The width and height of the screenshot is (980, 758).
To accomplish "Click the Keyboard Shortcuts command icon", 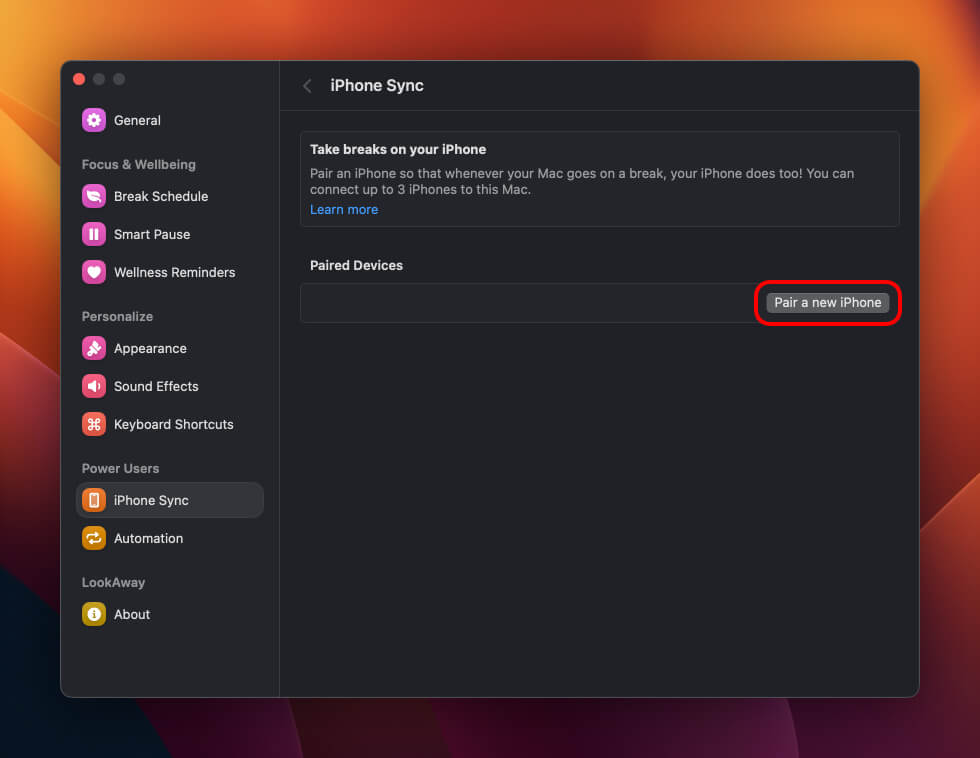I will pos(94,424).
